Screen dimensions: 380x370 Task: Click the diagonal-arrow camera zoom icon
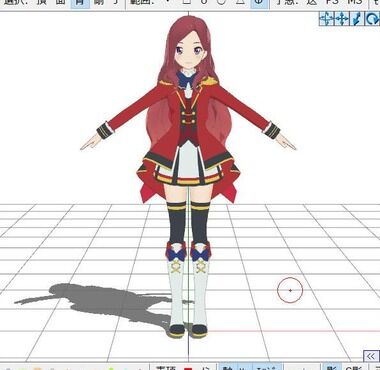point(357,19)
